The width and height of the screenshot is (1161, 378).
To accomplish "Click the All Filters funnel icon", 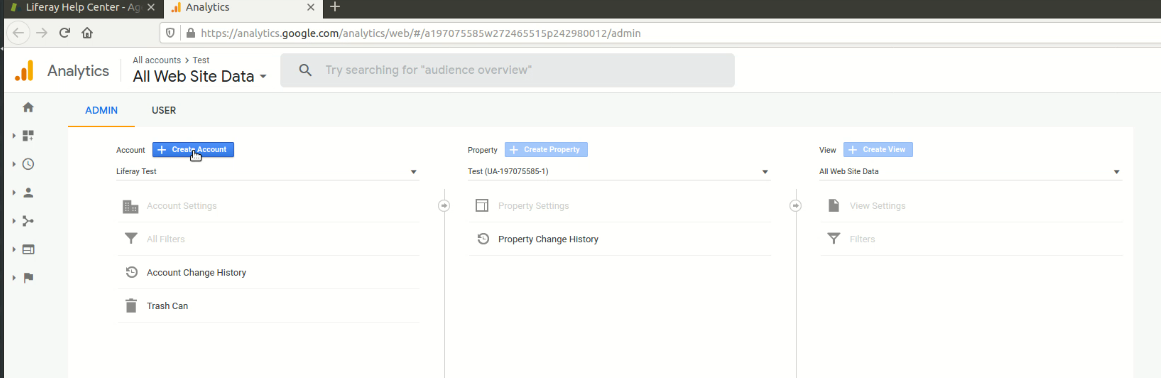I will coord(131,239).
